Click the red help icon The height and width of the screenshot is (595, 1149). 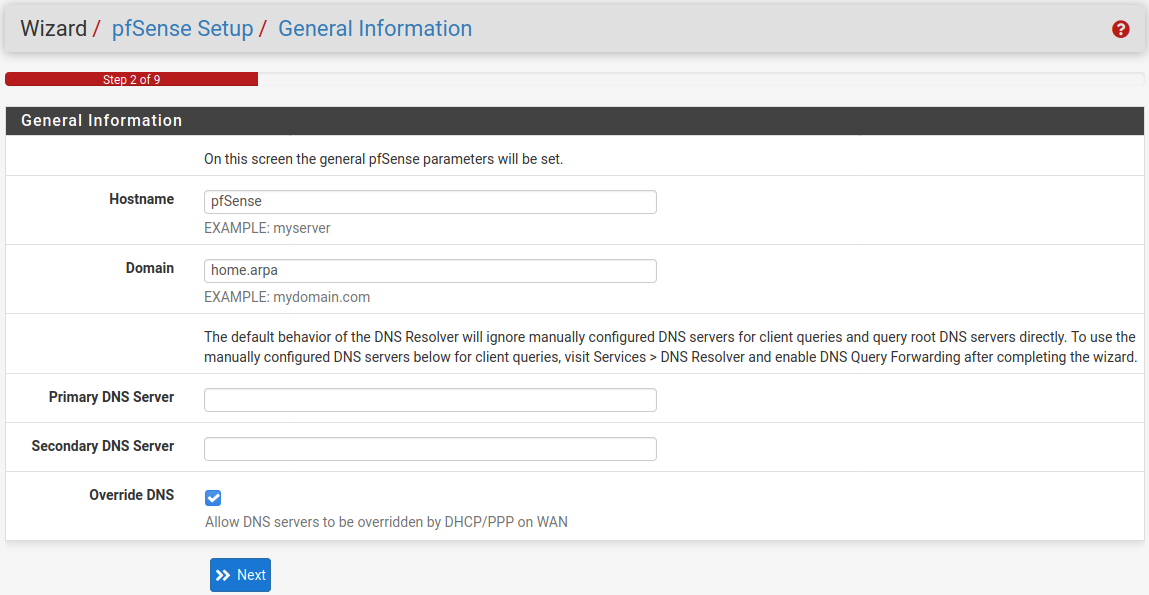1120,29
